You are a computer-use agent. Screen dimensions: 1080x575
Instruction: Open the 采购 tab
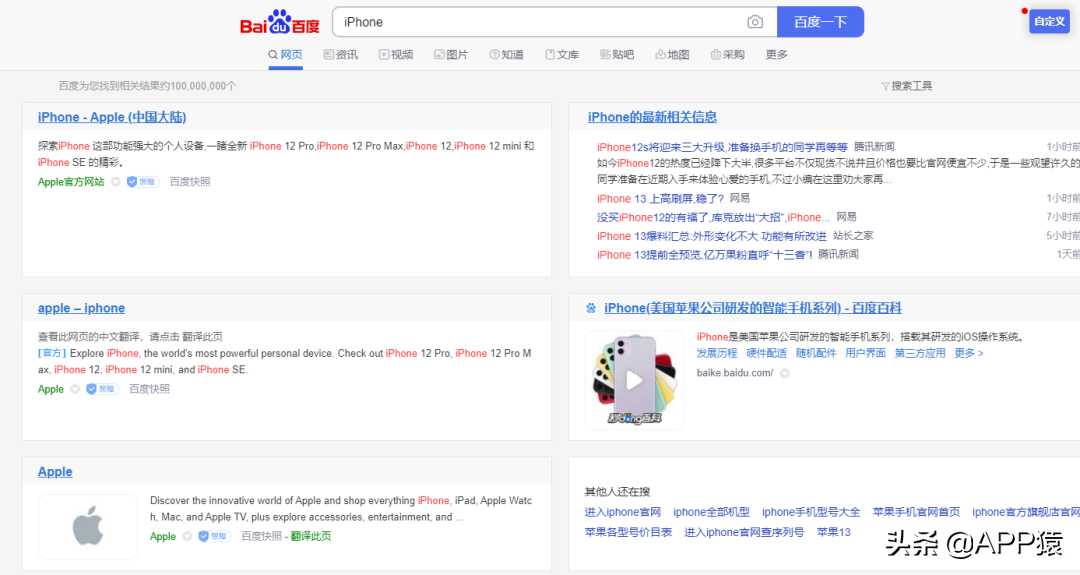(727, 54)
